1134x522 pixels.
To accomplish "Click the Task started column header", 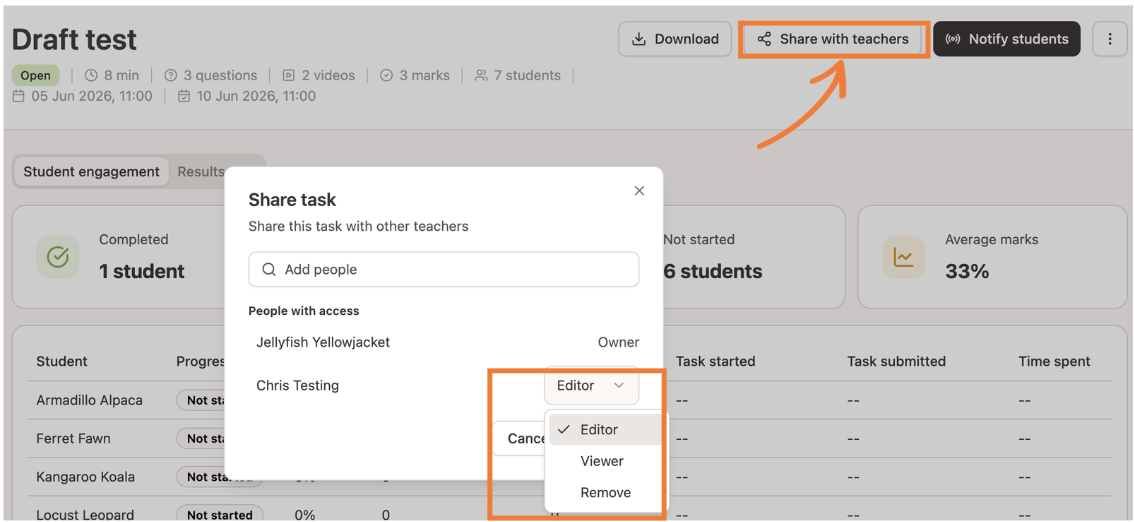I will (x=715, y=361).
